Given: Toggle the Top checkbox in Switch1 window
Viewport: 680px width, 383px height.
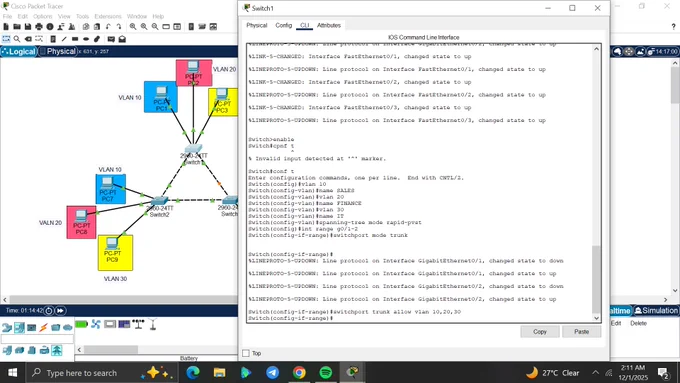Looking at the screenshot, I should point(246,353).
